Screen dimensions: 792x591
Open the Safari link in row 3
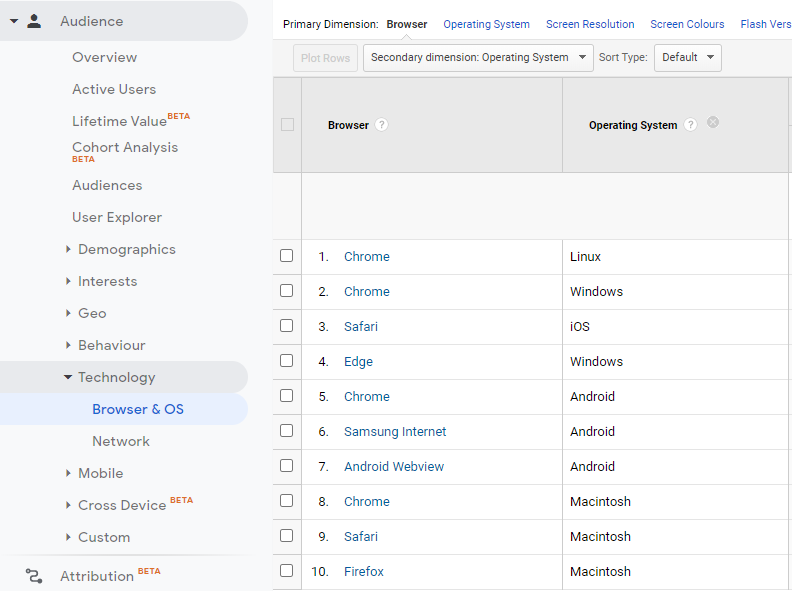(361, 326)
